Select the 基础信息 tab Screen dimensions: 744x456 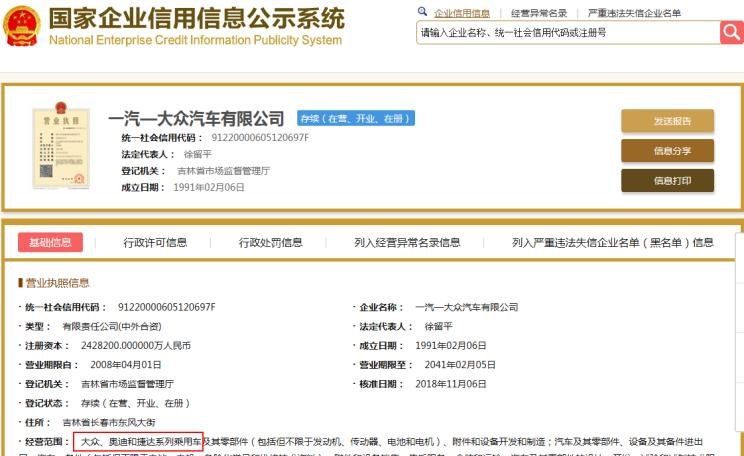pos(50,242)
